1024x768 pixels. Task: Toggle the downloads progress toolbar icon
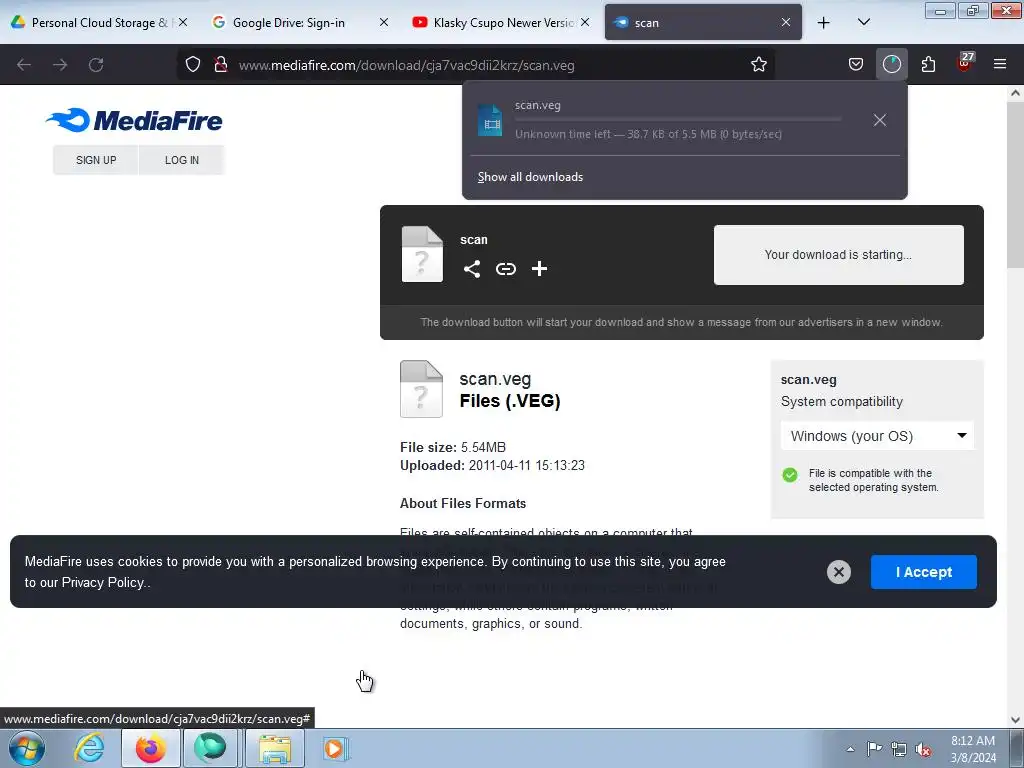tap(891, 65)
